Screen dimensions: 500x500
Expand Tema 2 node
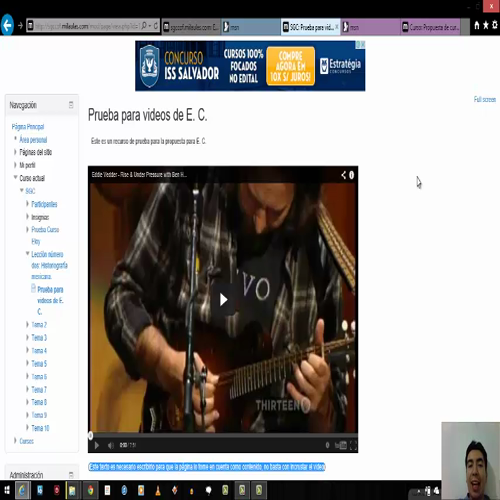28,324
